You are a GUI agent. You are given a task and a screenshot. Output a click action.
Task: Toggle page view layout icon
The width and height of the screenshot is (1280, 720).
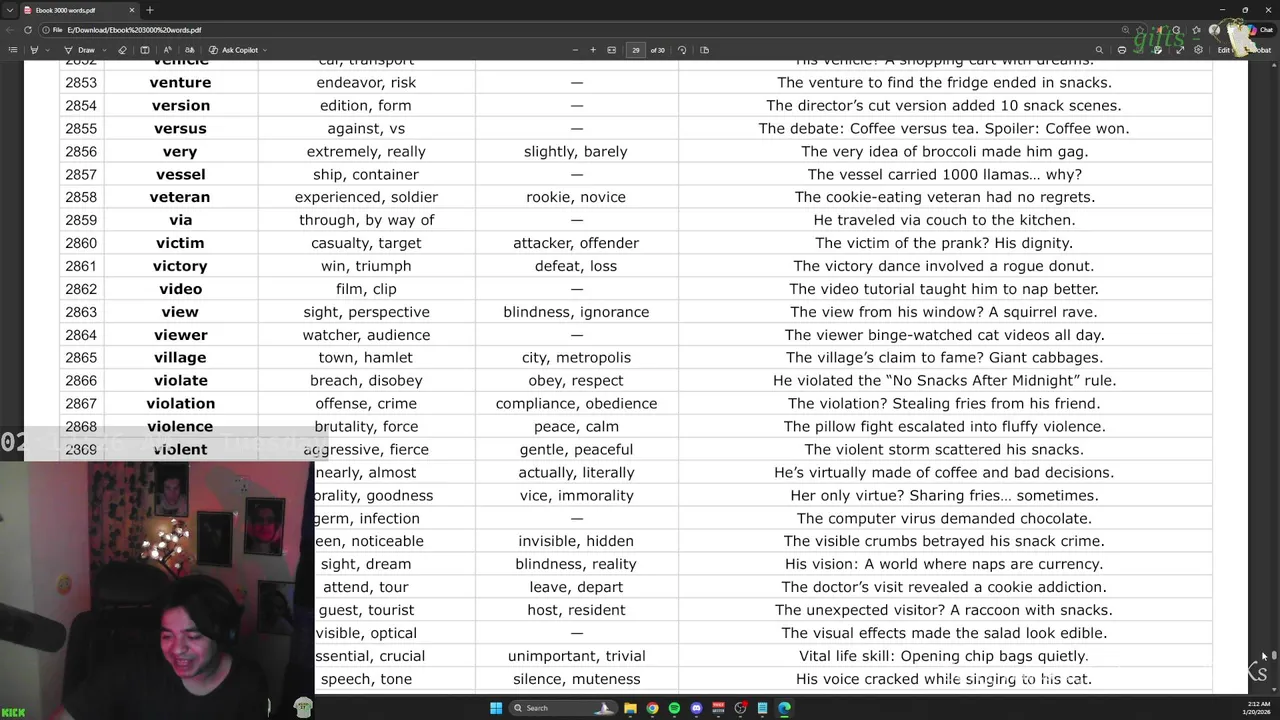(704, 50)
